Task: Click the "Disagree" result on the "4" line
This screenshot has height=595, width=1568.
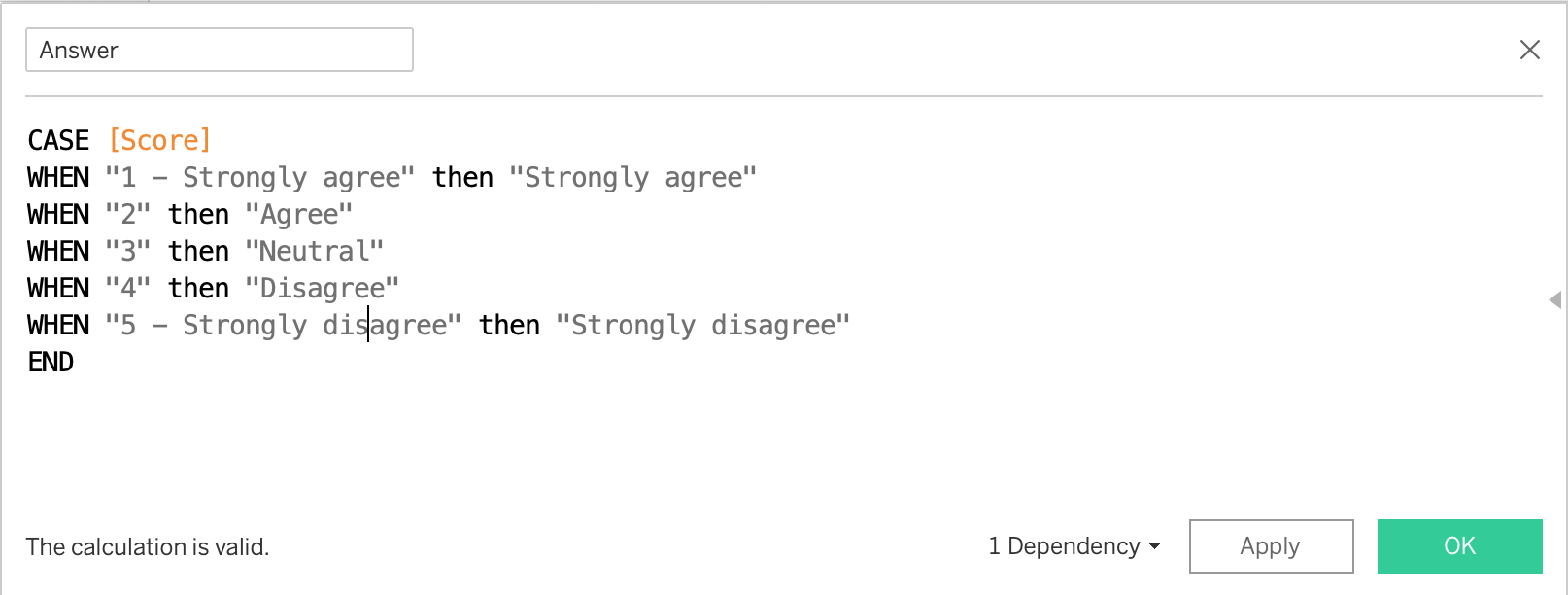Action: (323, 288)
